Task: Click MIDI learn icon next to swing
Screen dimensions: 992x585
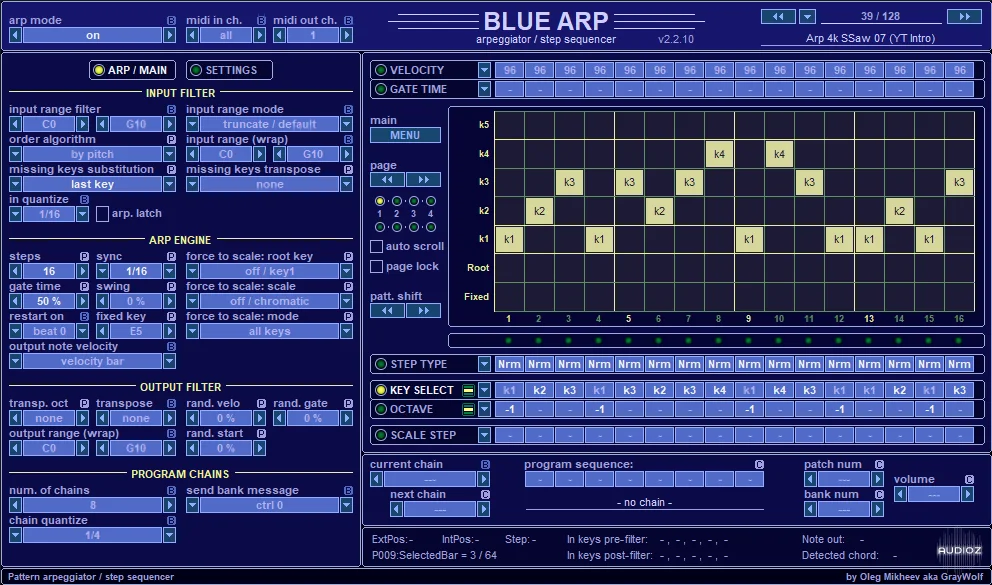Action: pos(171,286)
